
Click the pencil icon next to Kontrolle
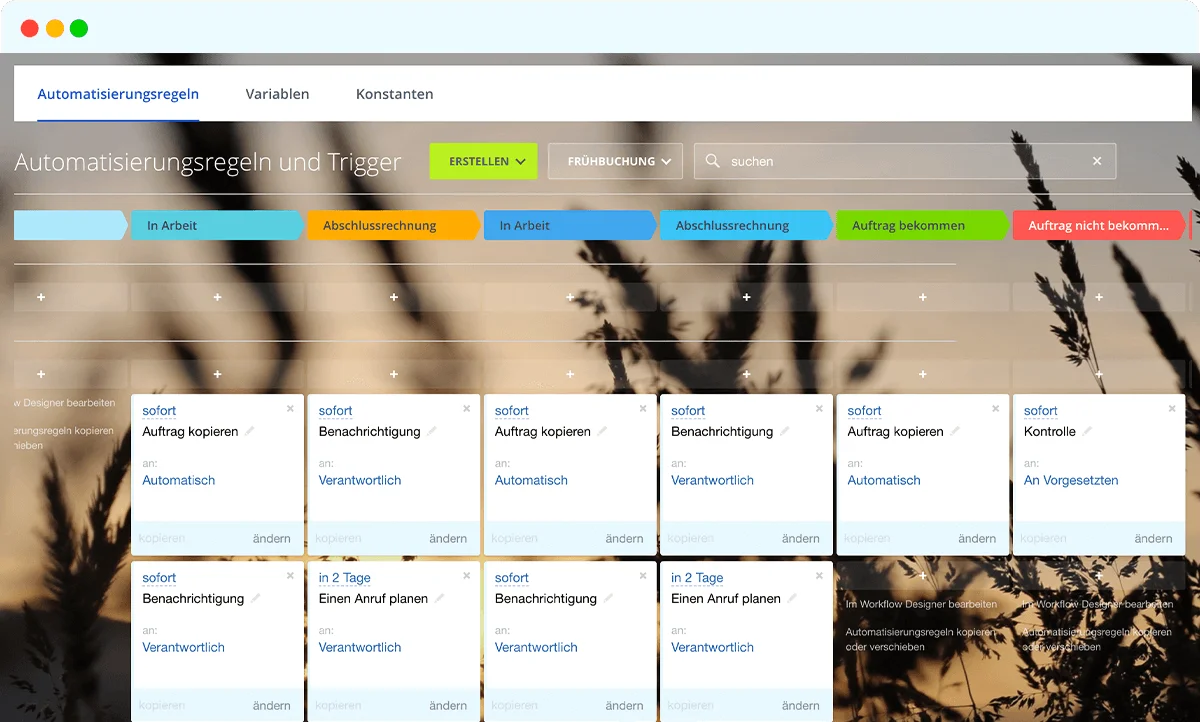(1087, 431)
